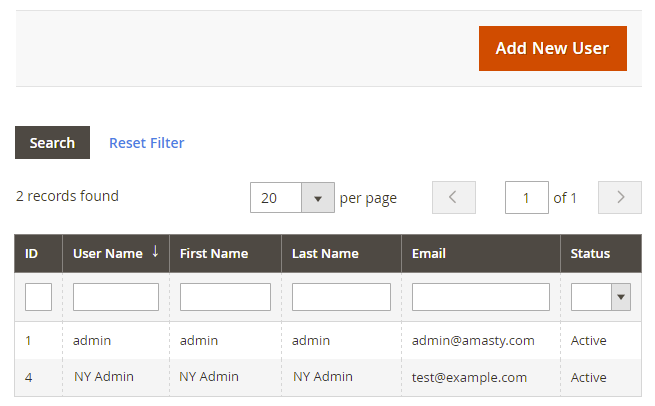655x406 pixels.
Task: Sort by Status column header
Action: pos(590,254)
